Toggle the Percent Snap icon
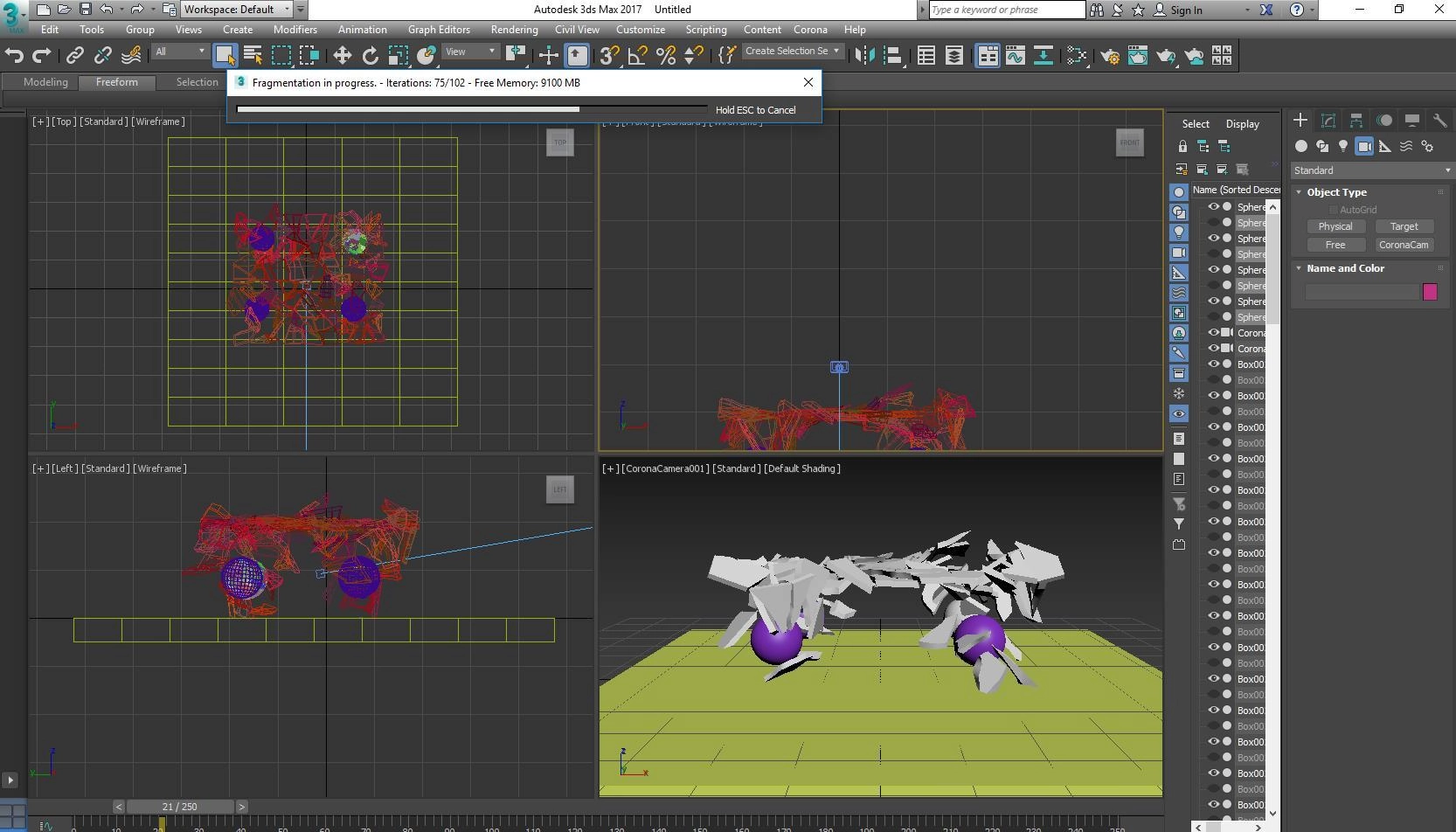Image resolution: width=1456 pixels, height=832 pixels. [x=665, y=55]
